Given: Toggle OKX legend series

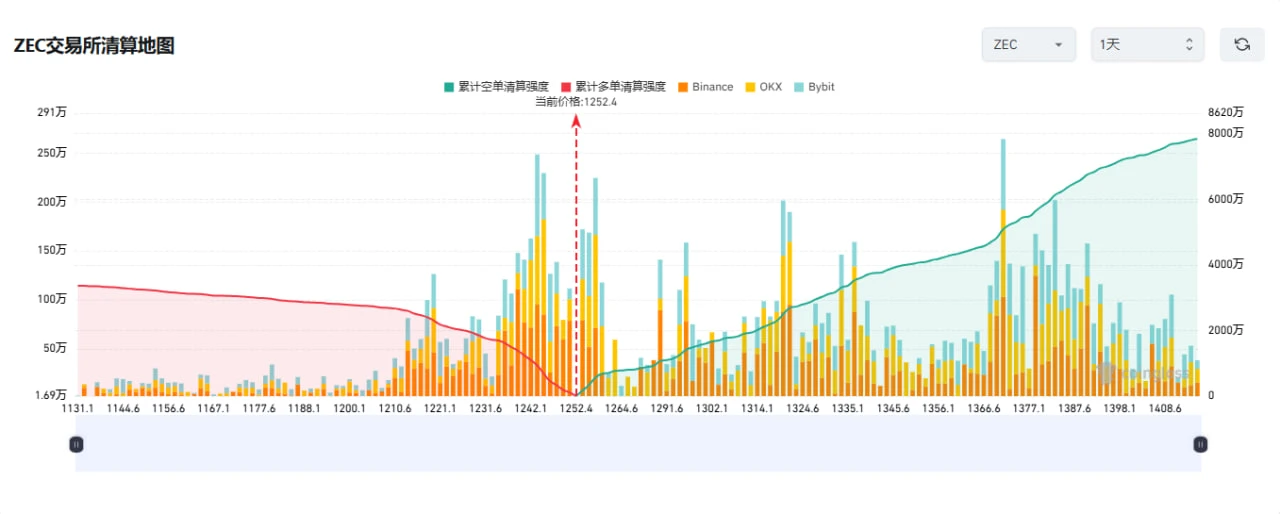Looking at the screenshot, I should [763, 87].
